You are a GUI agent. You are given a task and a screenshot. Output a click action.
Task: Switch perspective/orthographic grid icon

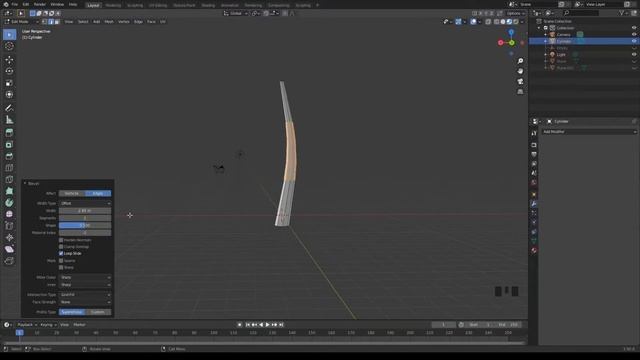coord(520,92)
